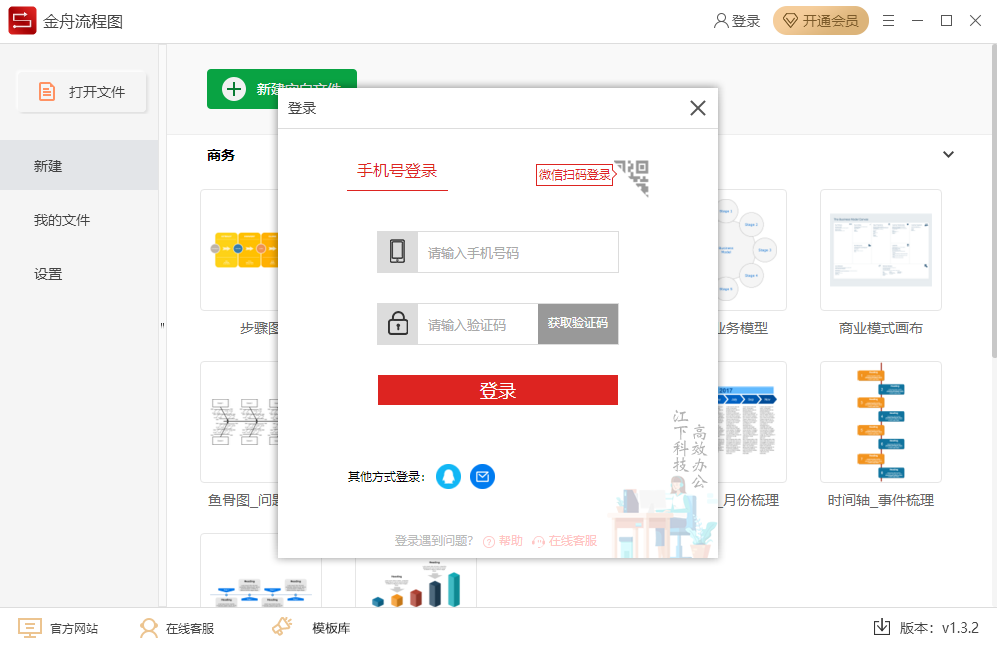Go to 设置 in the sidebar
Viewport: 997px width, 648px height.
click(x=48, y=274)
